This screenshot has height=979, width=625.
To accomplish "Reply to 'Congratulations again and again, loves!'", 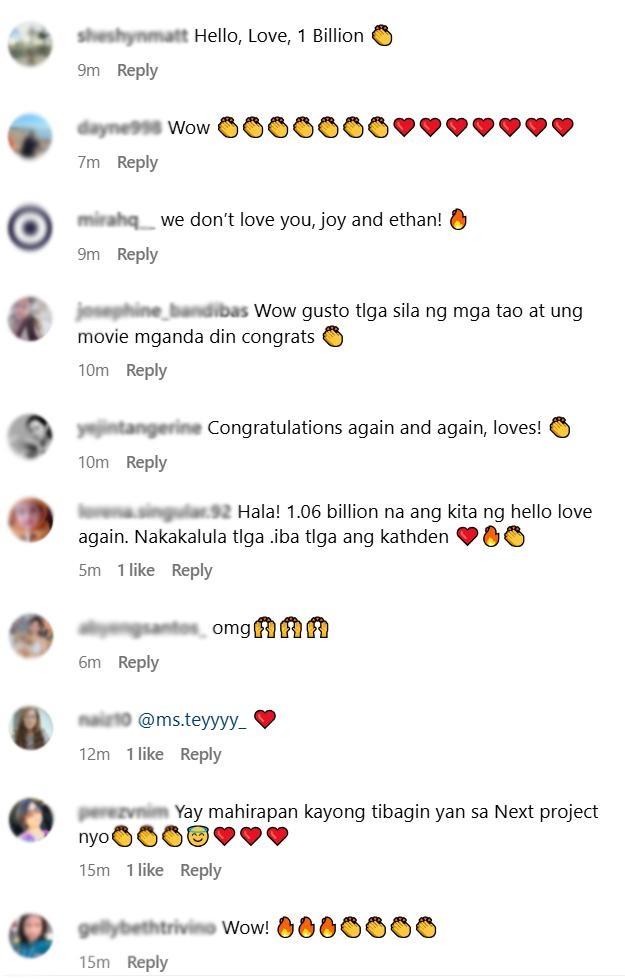I will pyautogui.click(x=146, y=463).
